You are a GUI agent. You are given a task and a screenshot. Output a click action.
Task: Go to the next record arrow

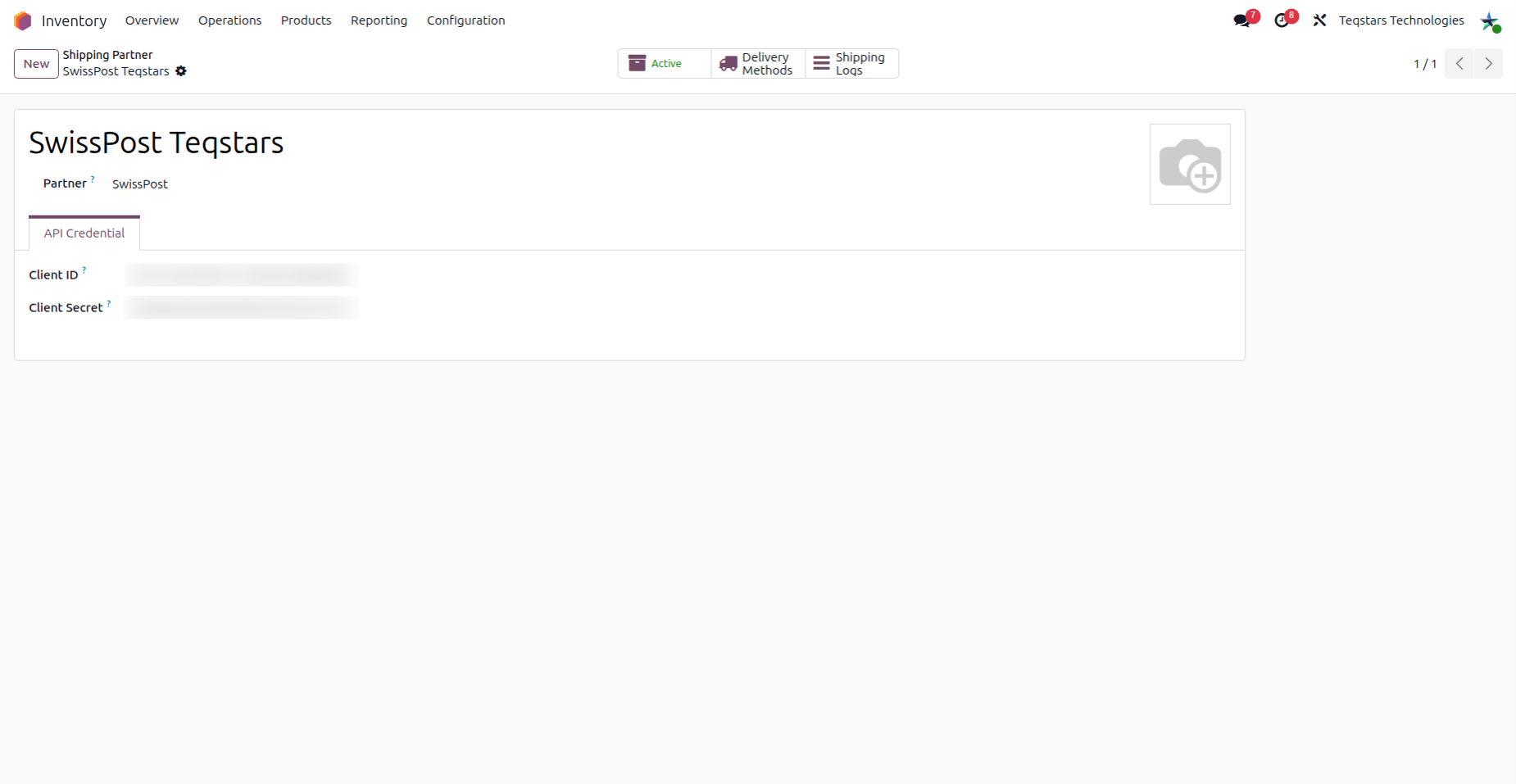[x=1488, y=64]
